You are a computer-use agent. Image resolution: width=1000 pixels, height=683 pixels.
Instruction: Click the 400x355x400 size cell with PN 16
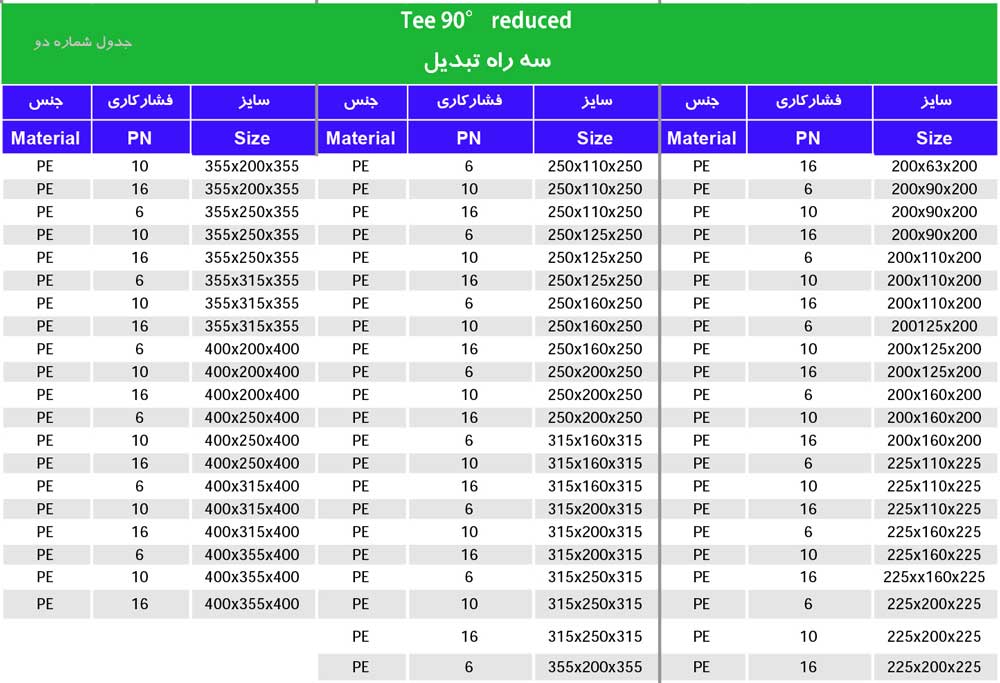[x=251, y=604]
